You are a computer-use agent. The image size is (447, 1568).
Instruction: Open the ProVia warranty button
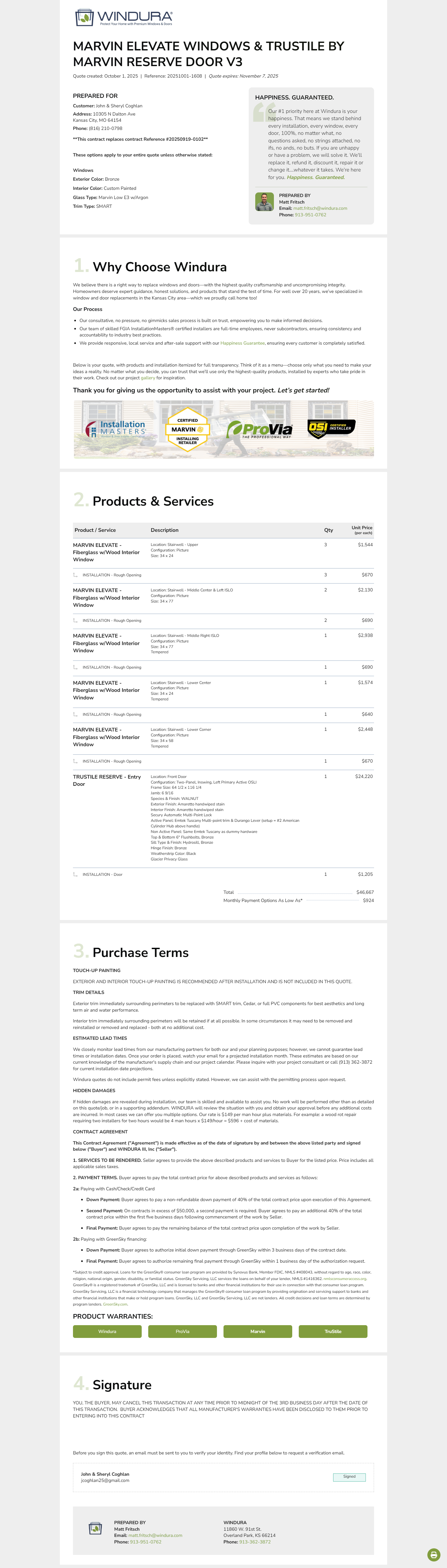click(x=183, y=1332)
